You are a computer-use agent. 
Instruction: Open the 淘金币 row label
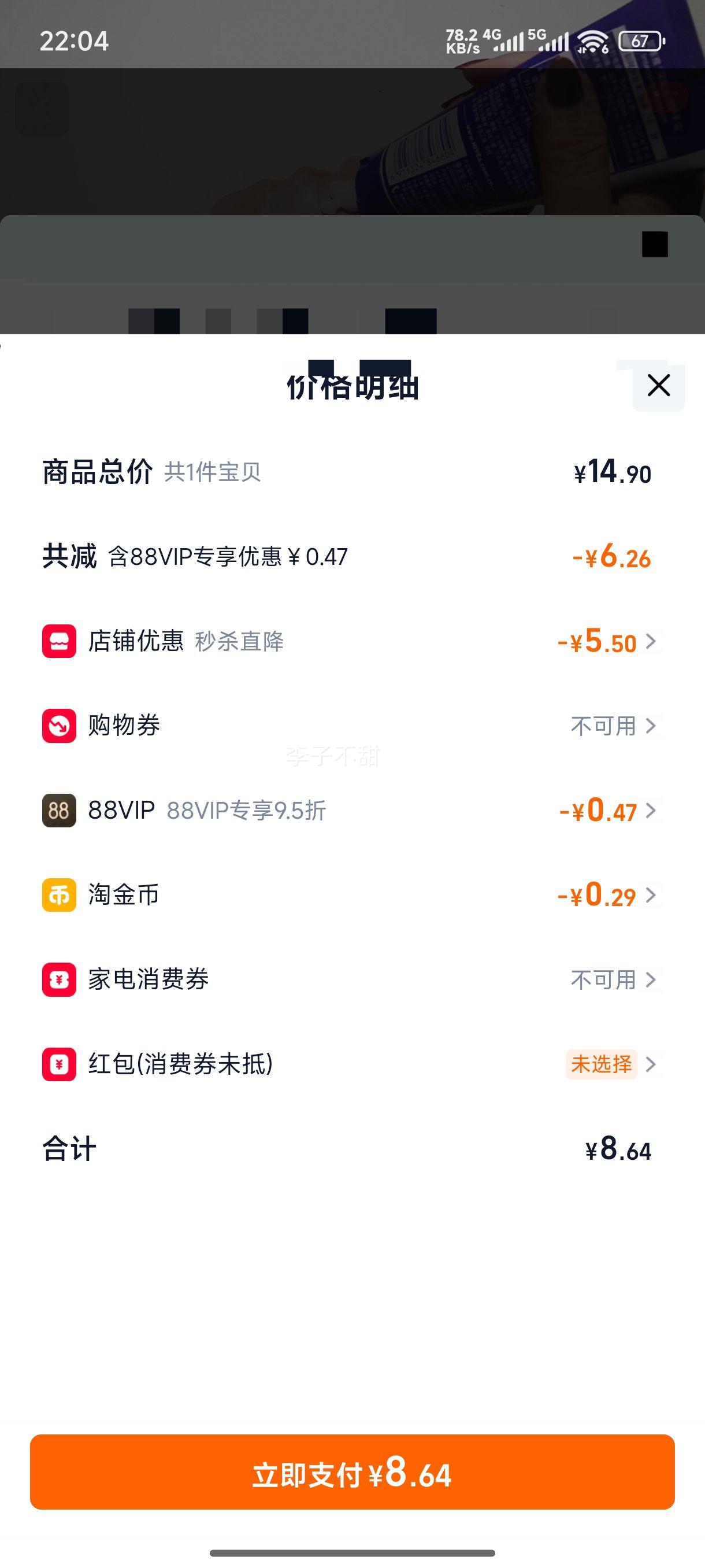(124, 895)
